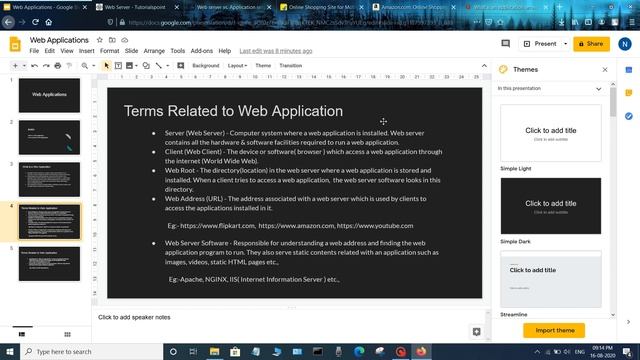The width and height of the screenshot is (640, 360).
Task: Collapse the In this presentation section
Action: pos(598,89)
